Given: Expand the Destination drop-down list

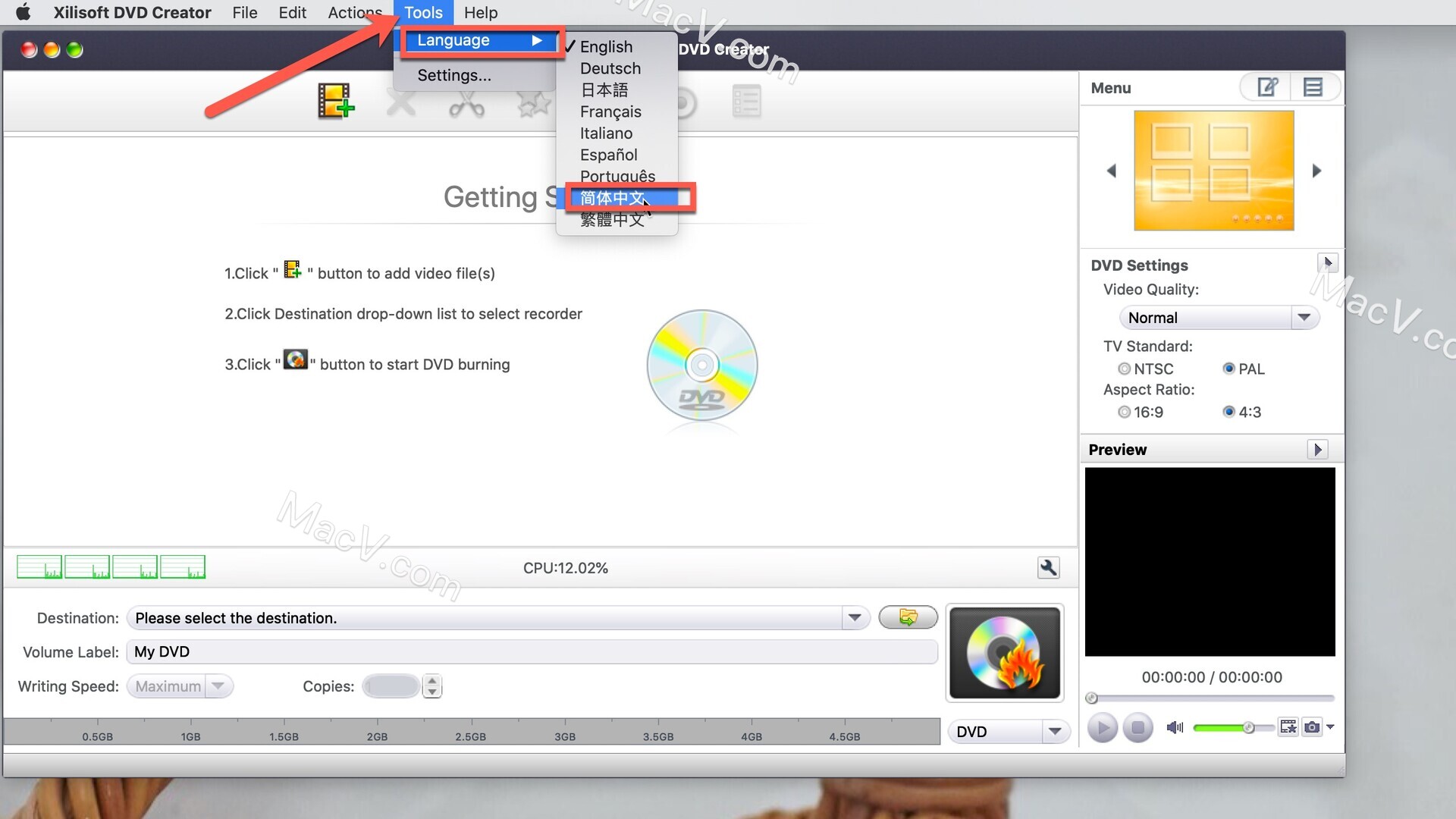Looking at the screenshot, I should (x=855, y=618).
